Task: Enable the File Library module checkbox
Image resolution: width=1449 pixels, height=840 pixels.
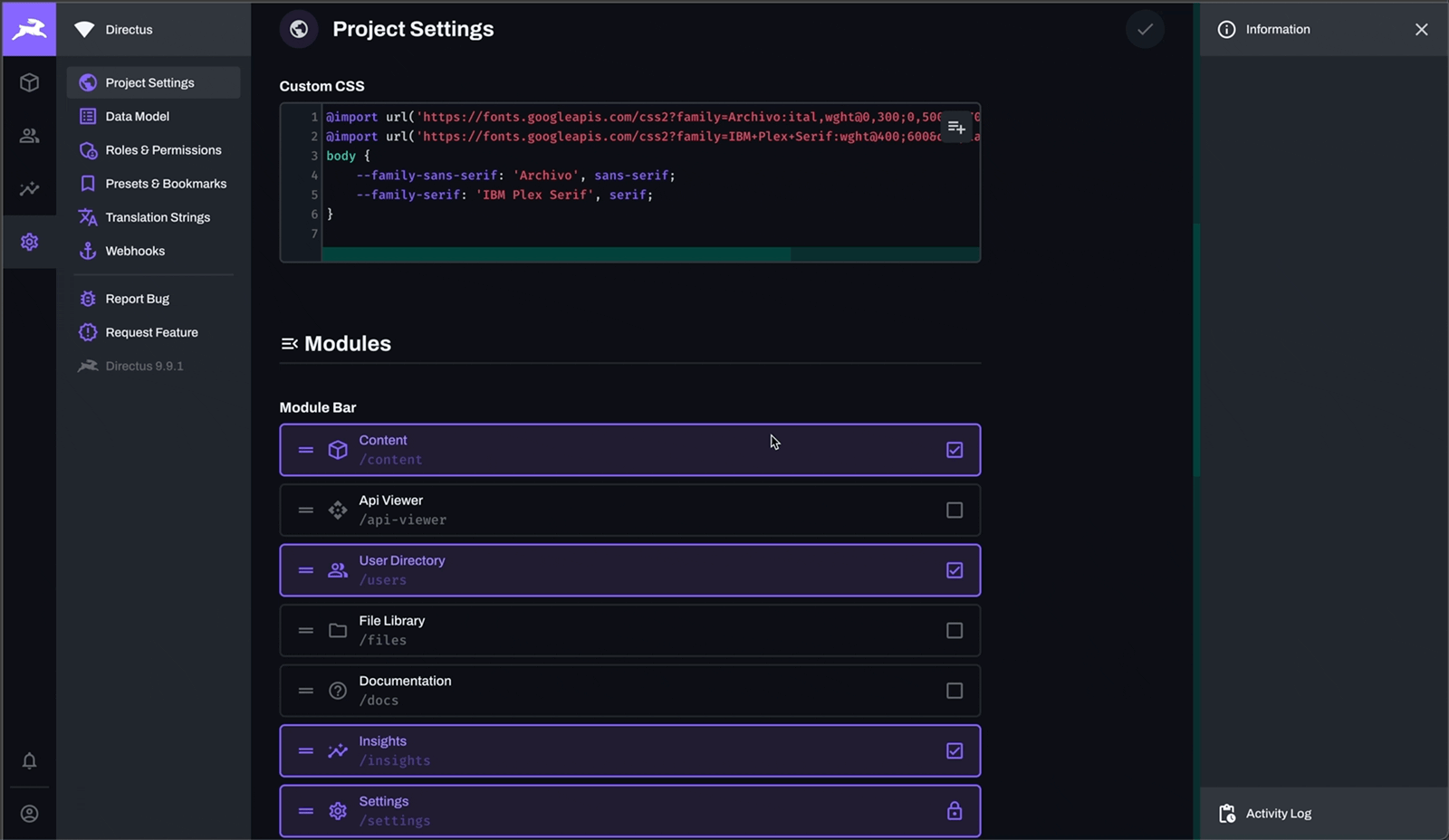Action: coord(955,631)
